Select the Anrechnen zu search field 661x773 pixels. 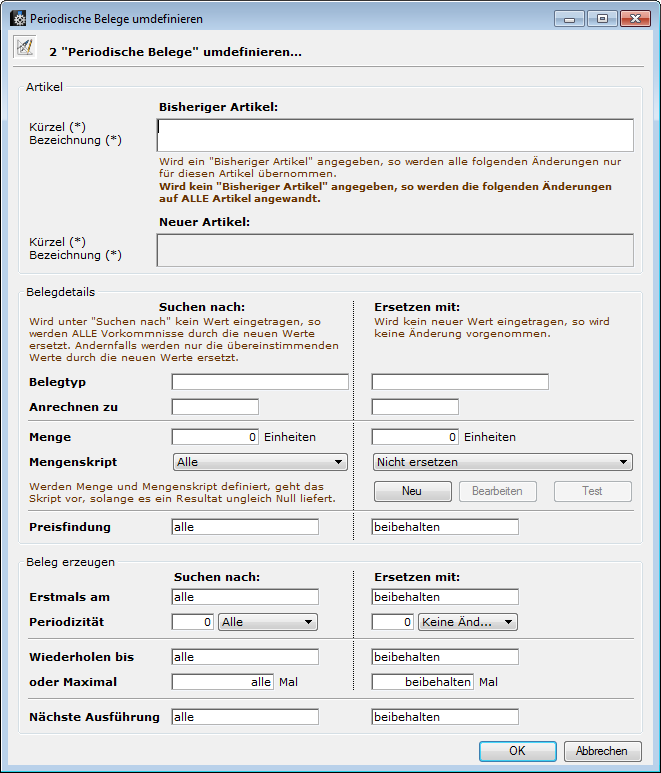tap(215, 407)
